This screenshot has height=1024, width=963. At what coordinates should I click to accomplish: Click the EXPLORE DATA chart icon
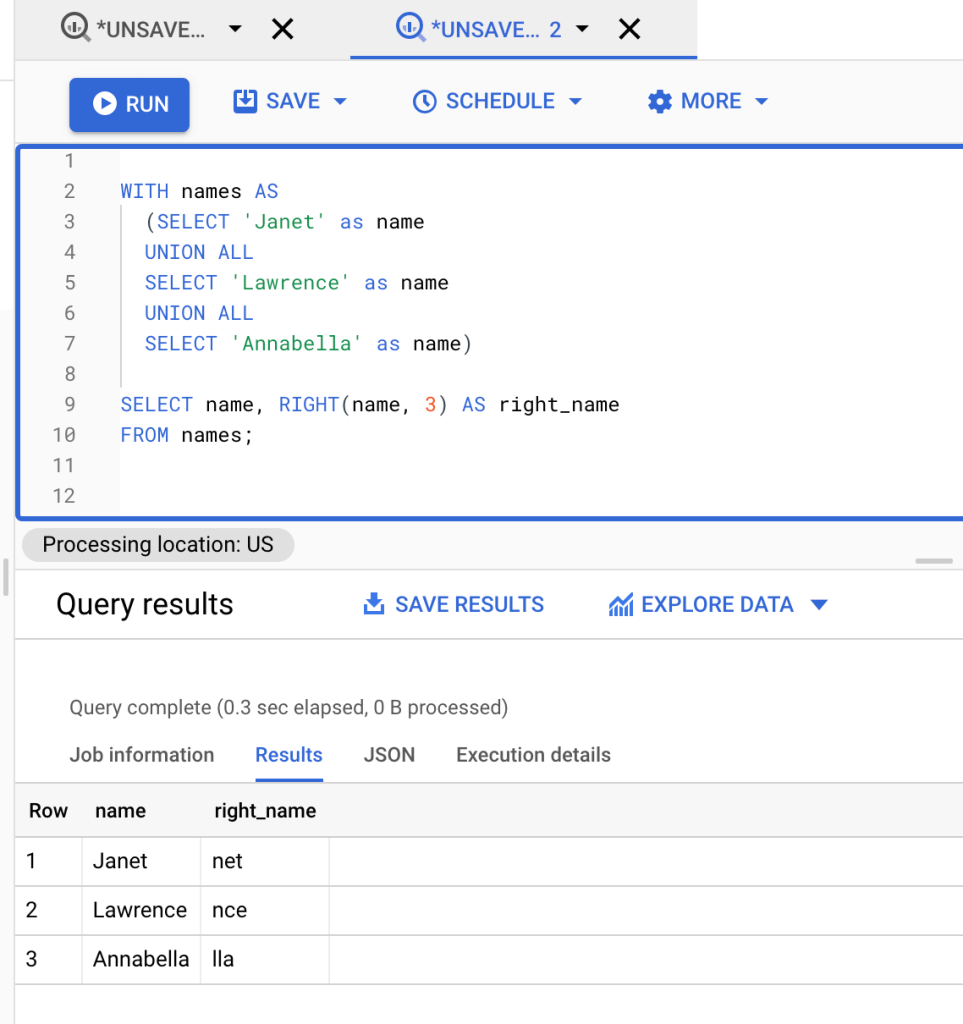coord(620,605)
